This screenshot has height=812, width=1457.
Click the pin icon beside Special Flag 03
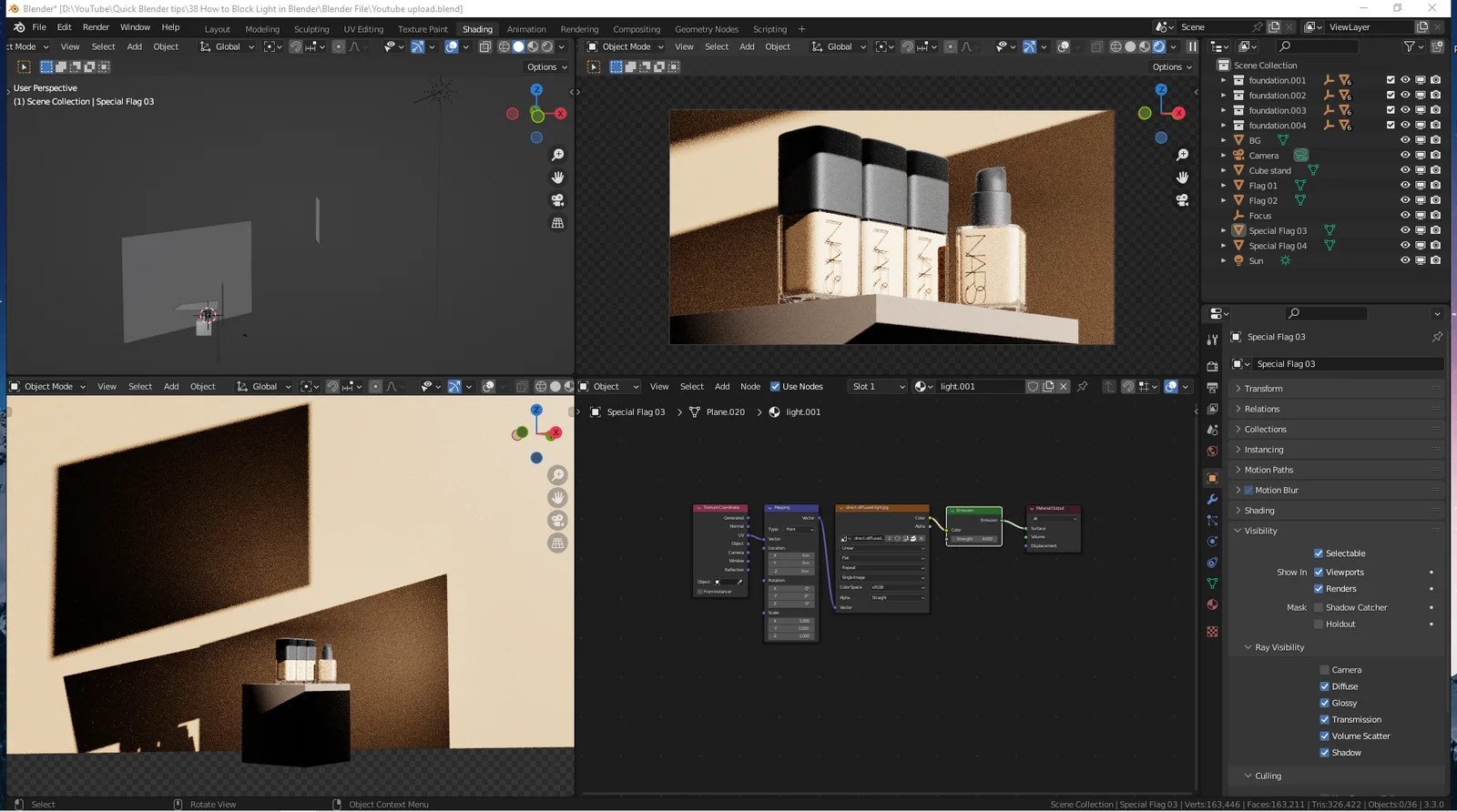click(1437, 337)
